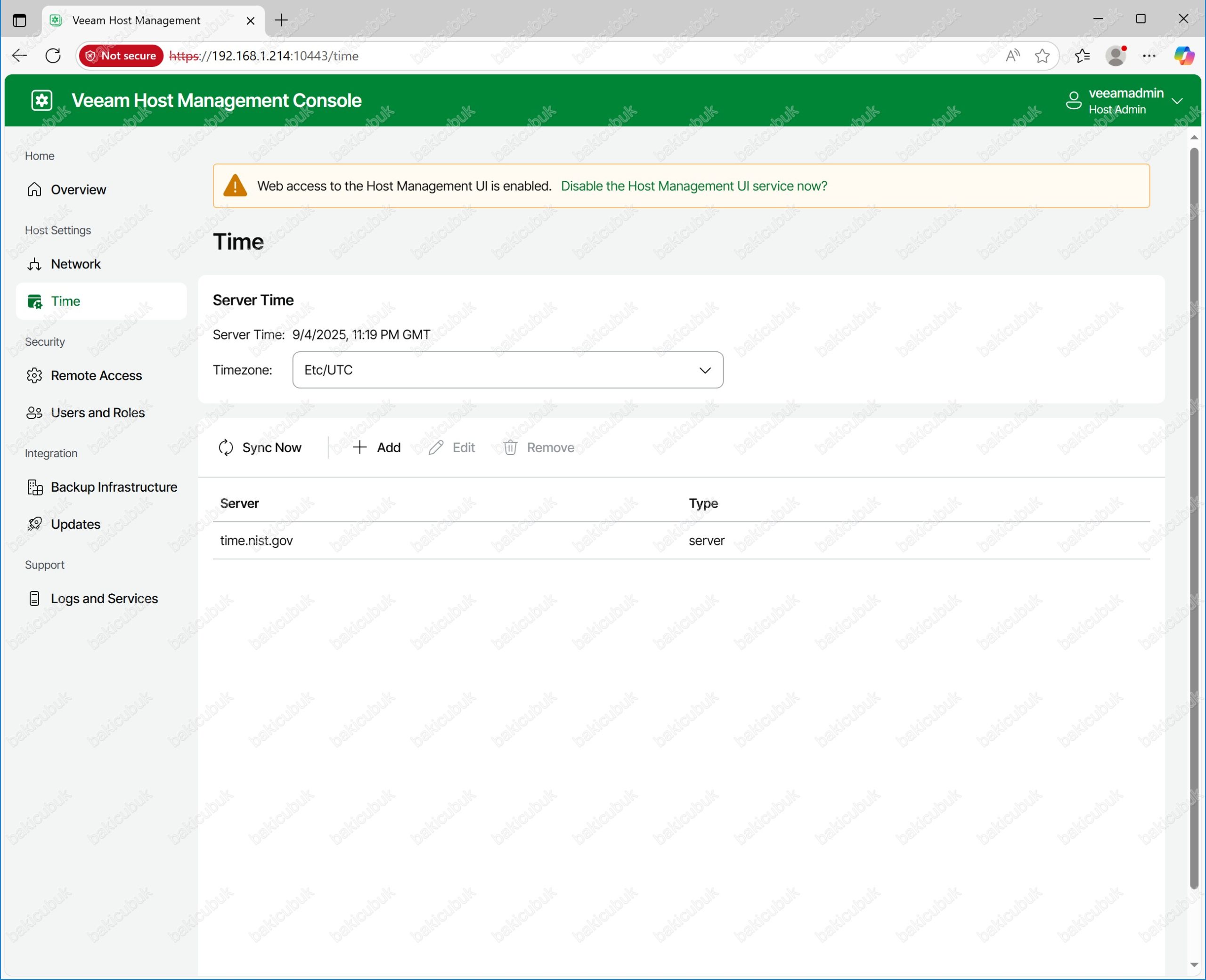
Task: Click the Time calendar icon in sidebar
Action: (x=34, y=301)
